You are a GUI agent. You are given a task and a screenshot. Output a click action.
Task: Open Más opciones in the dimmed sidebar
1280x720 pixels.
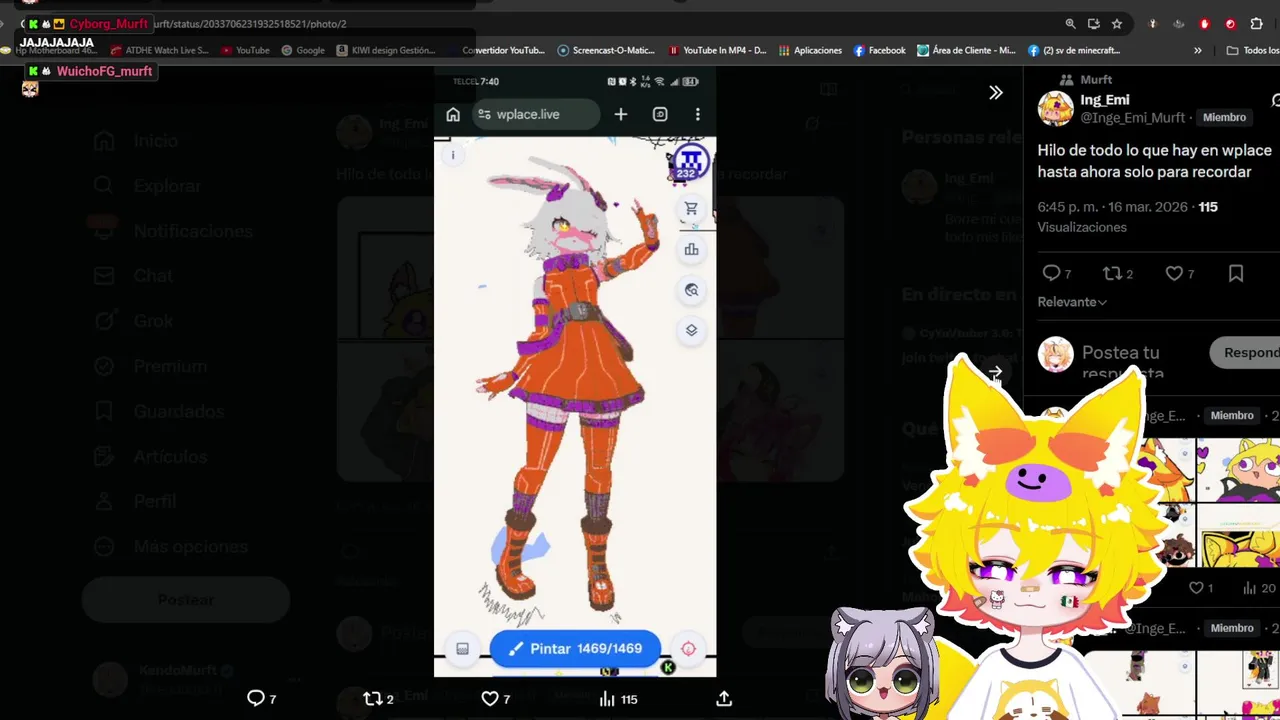[x=170, y=546]
